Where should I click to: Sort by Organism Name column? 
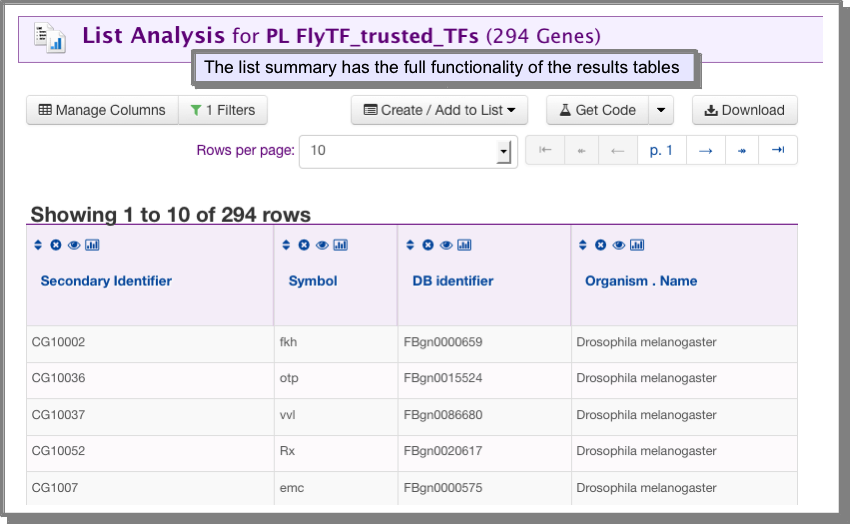583,245
